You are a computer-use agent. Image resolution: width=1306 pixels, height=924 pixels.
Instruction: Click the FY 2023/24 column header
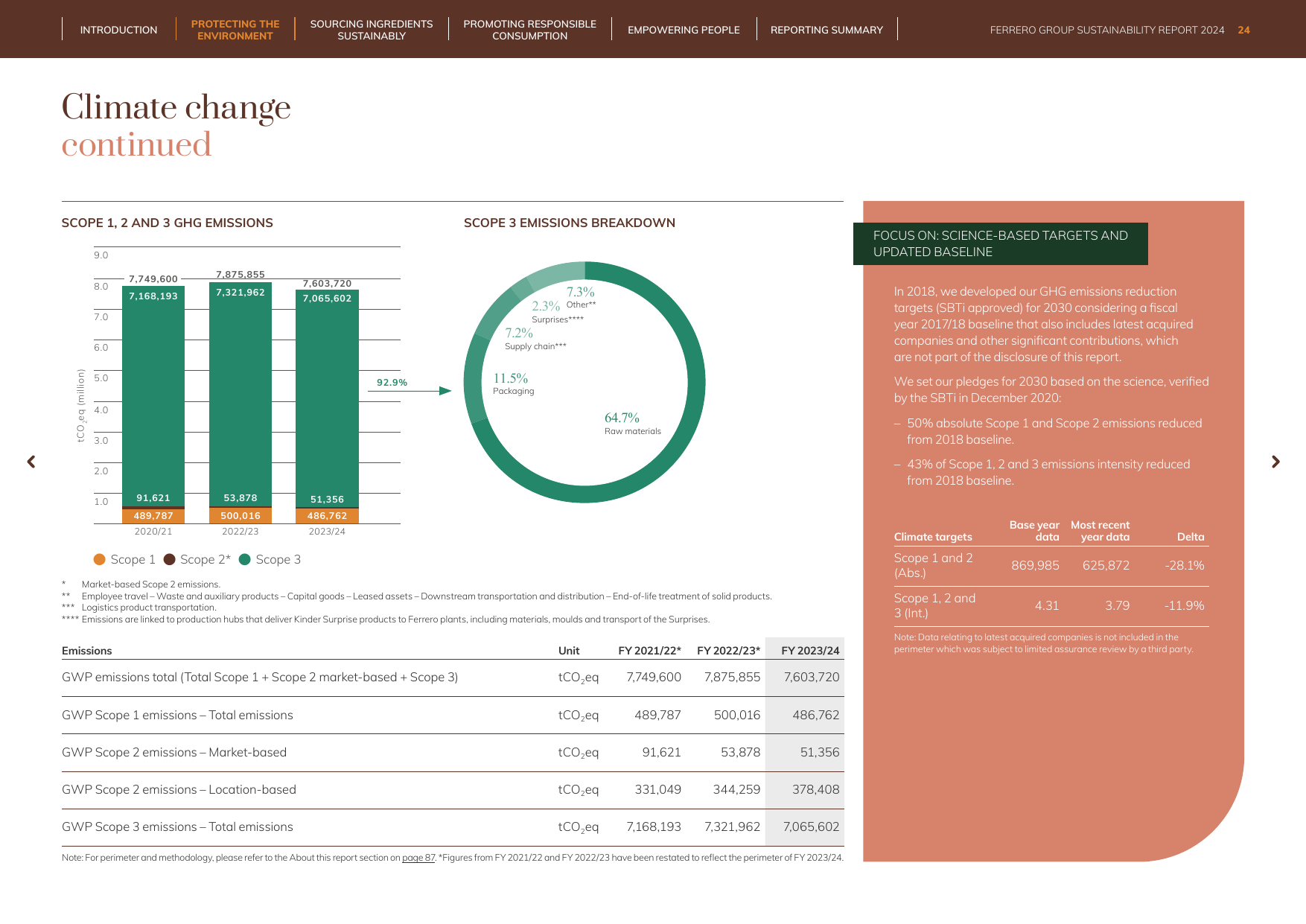(810, 651)
